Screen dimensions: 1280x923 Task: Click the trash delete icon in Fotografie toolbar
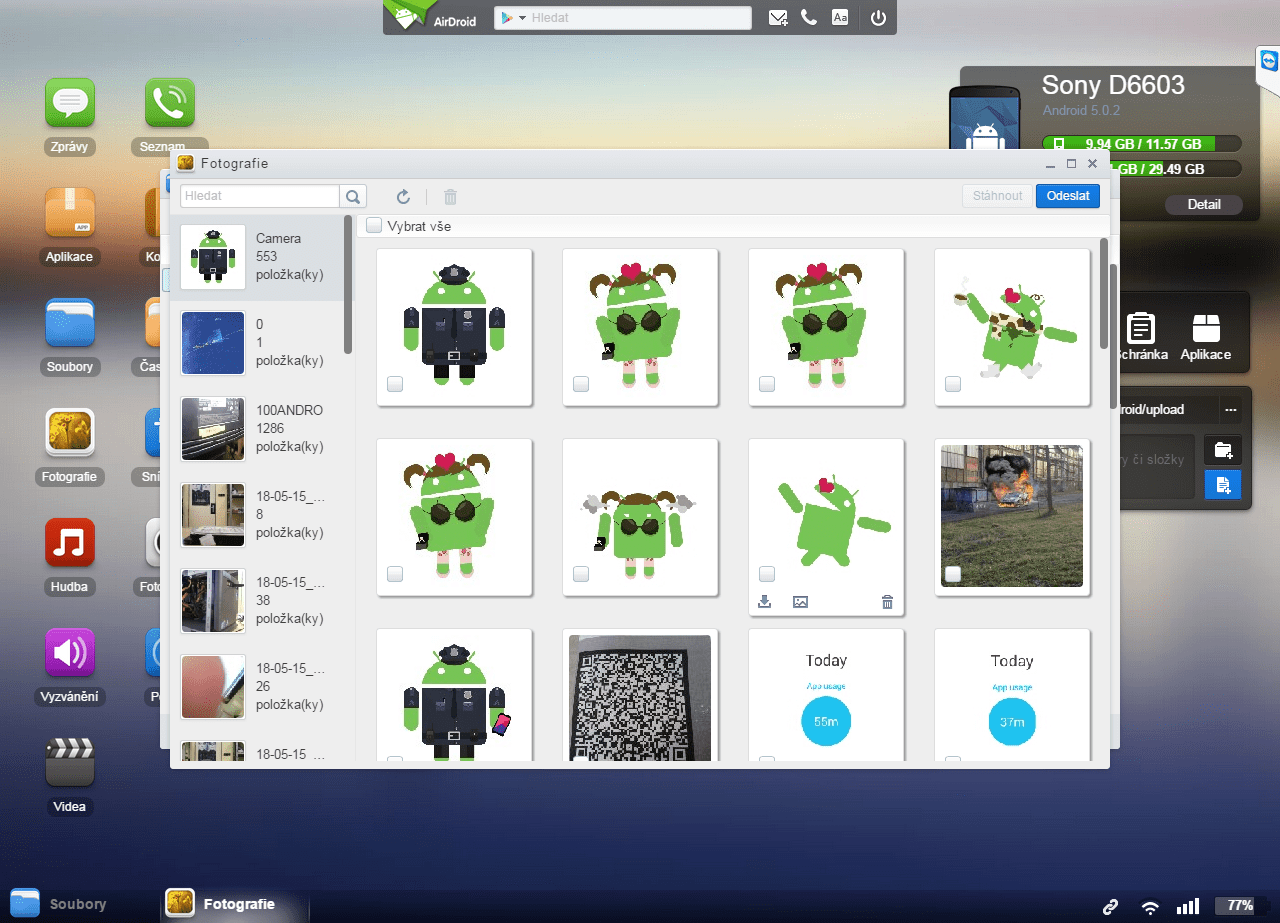451,197
